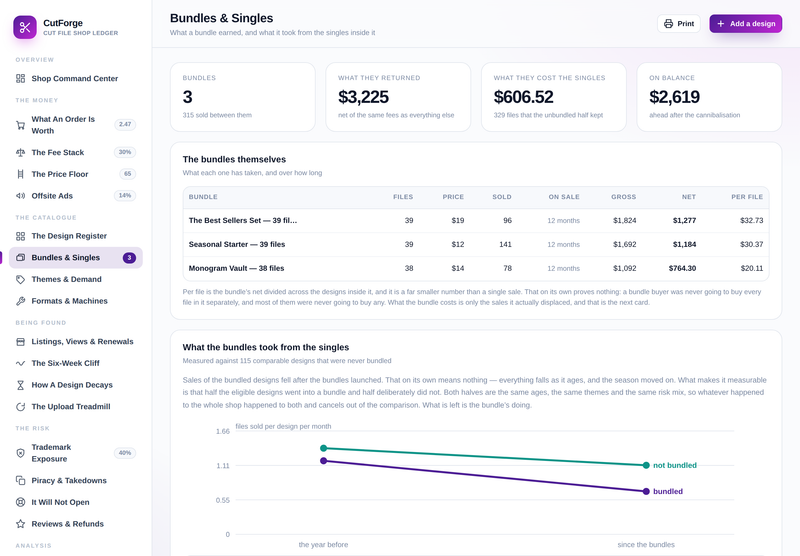Click the NET column header

[689, 197]
